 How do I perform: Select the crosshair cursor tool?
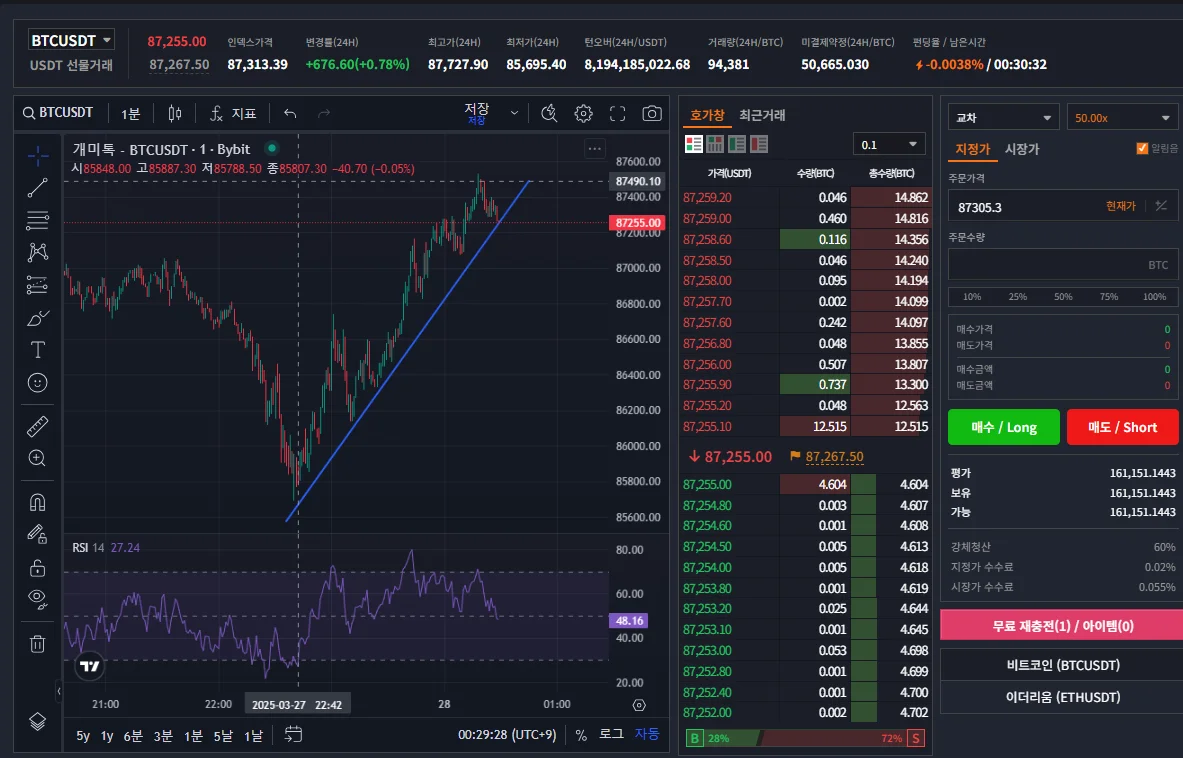[37, 155]
